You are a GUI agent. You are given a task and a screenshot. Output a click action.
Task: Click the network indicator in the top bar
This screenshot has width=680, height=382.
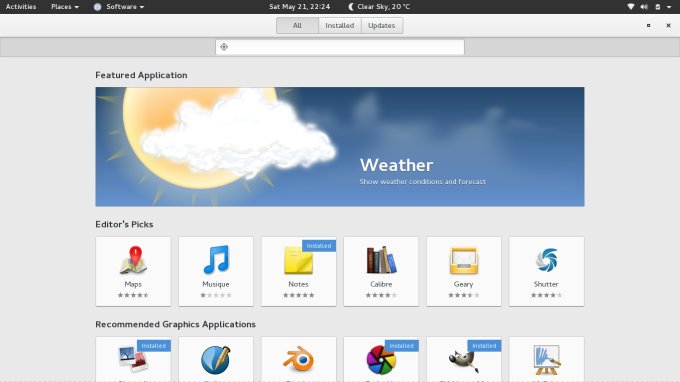tap(631, 7)
